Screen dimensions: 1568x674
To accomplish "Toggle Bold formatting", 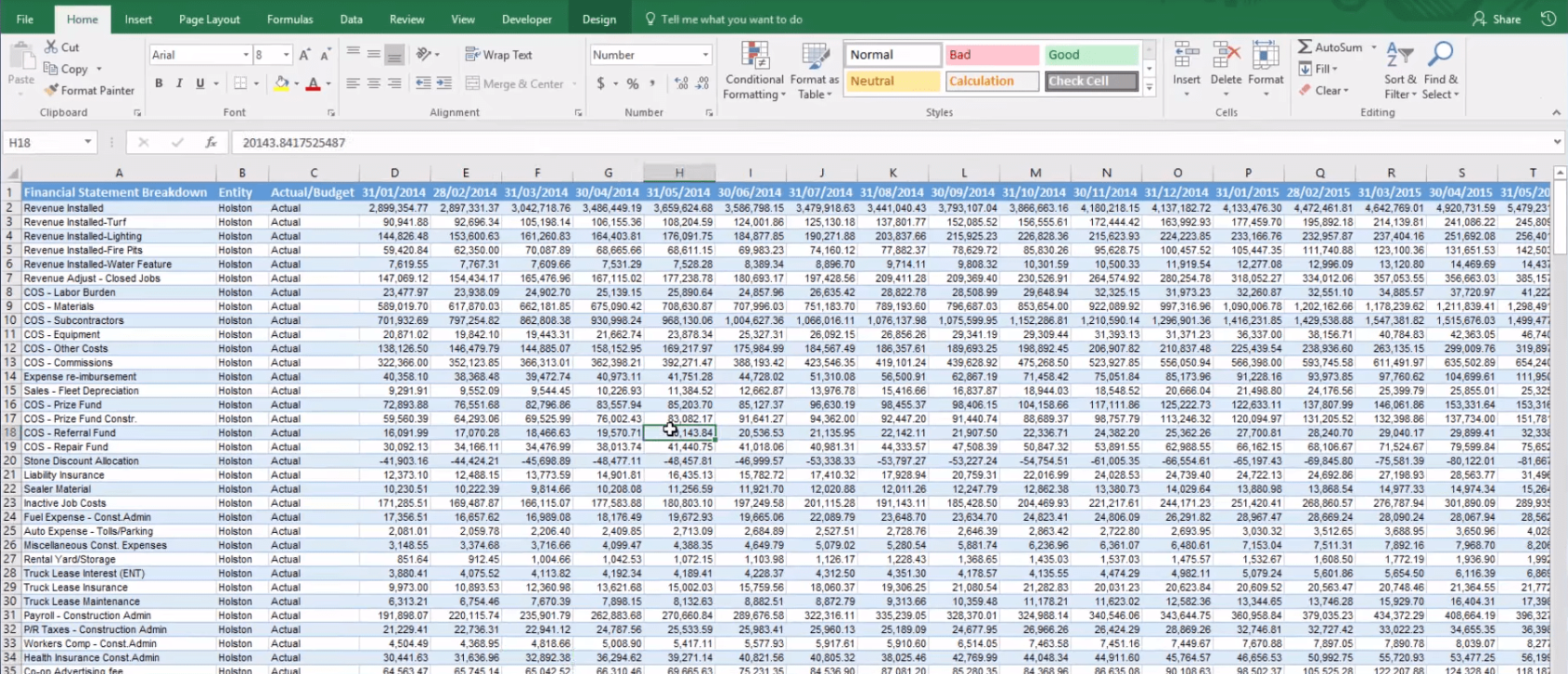I will [159, 83].
